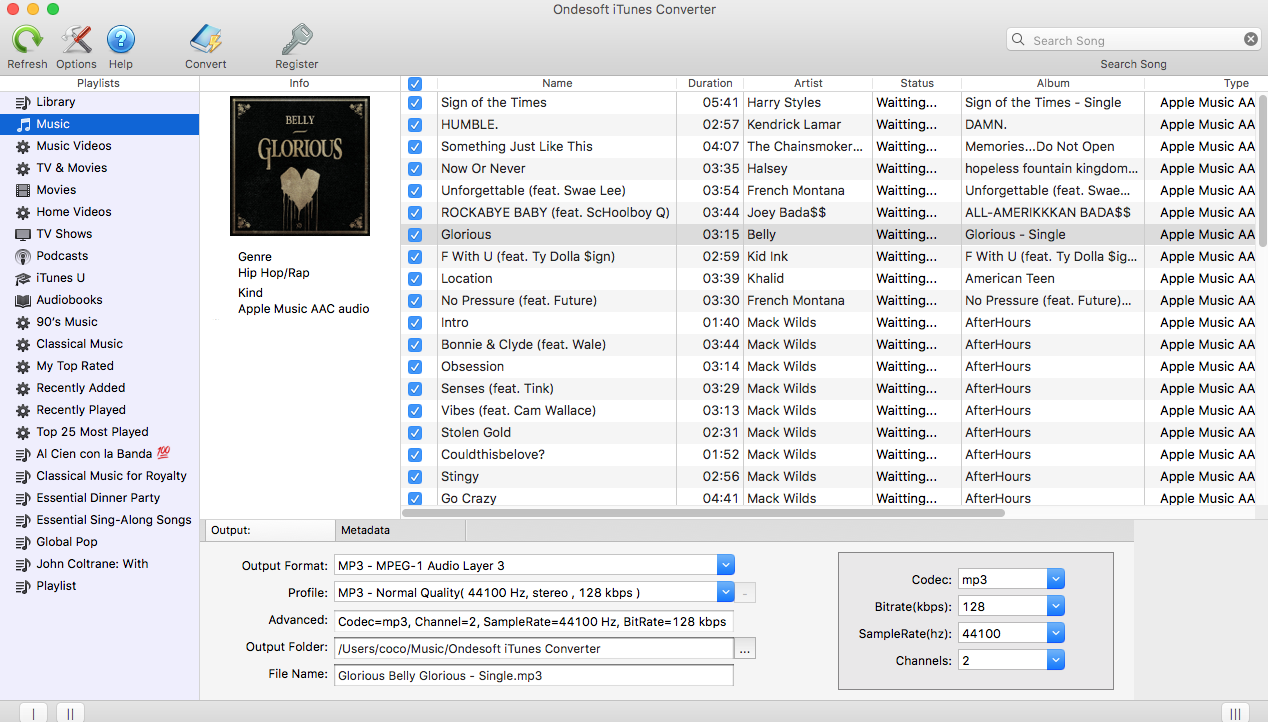Uncheck the Location song checkbox

coord(415,278)
